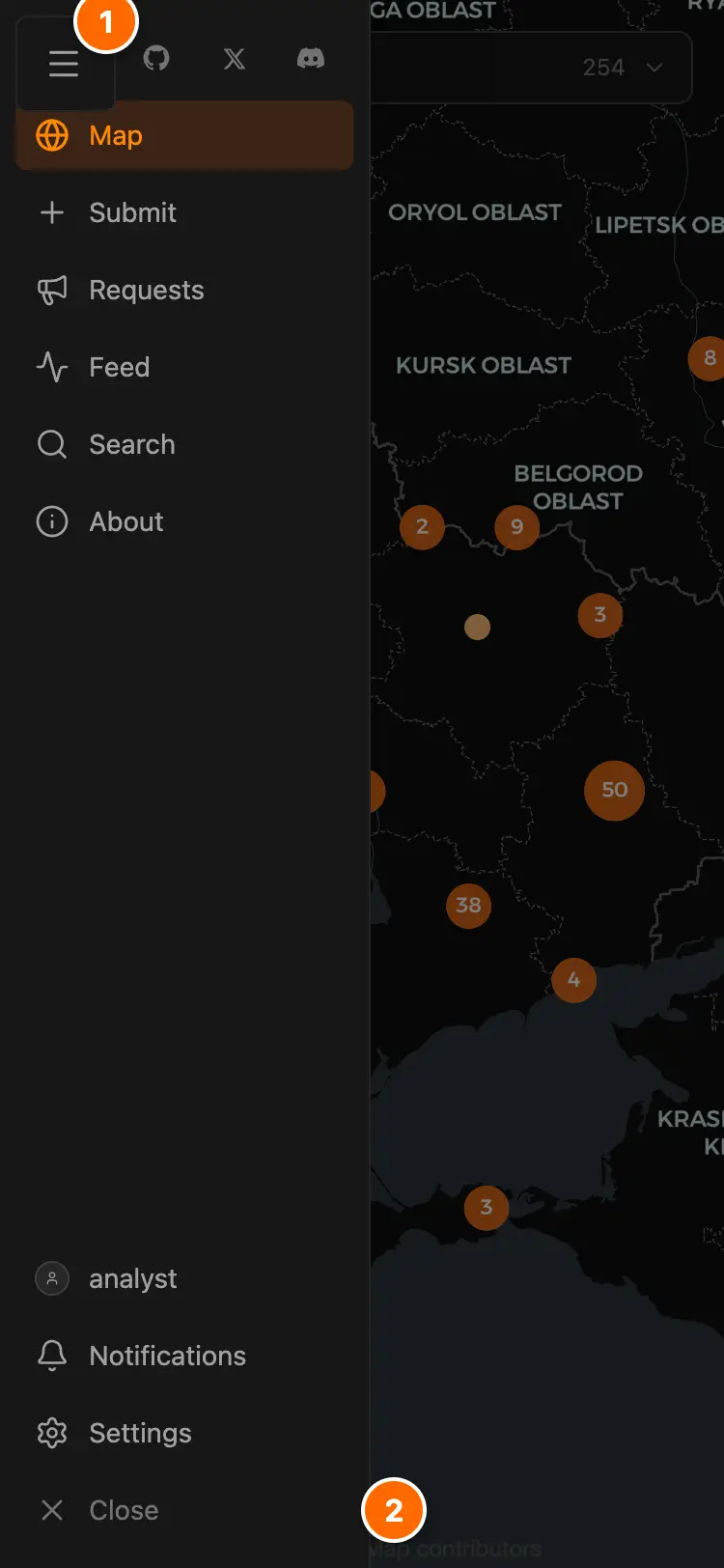Toggle the hamburger menu button
Image resolution: width=724 pixels, height=1568 pixels.
[64, 64]
